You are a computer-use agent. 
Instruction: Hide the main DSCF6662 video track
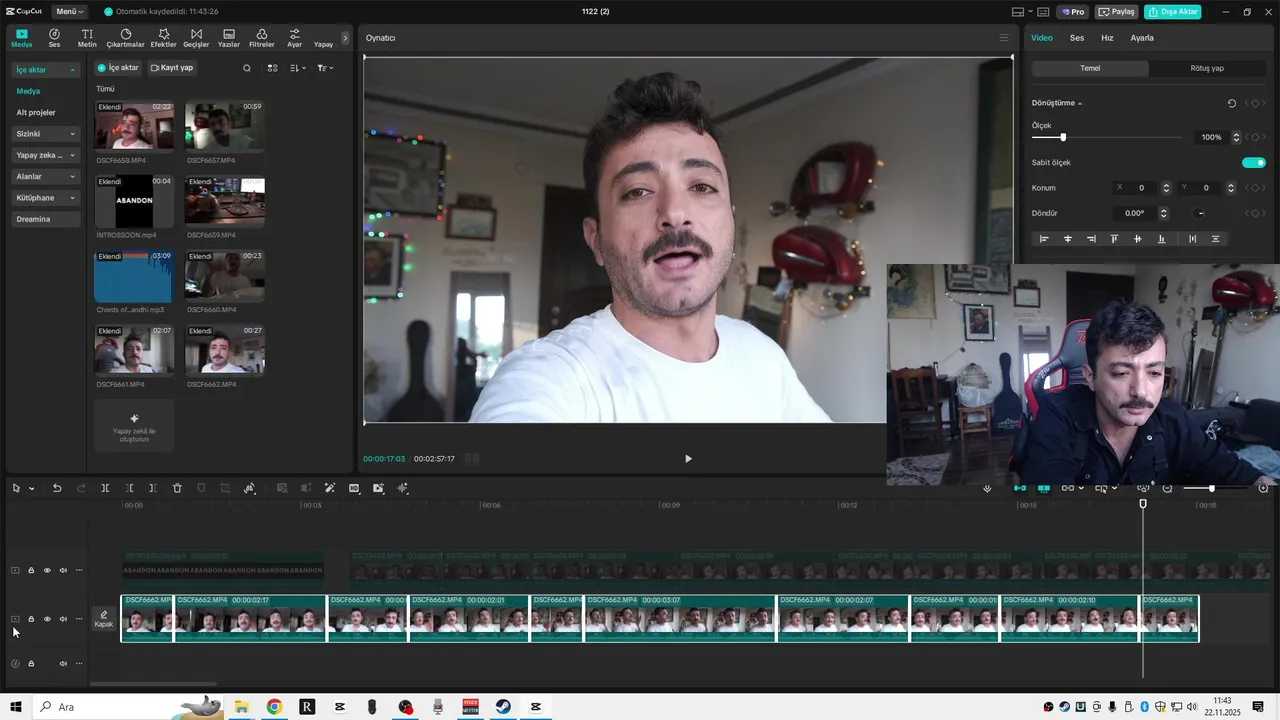click(x=47, y=619)
